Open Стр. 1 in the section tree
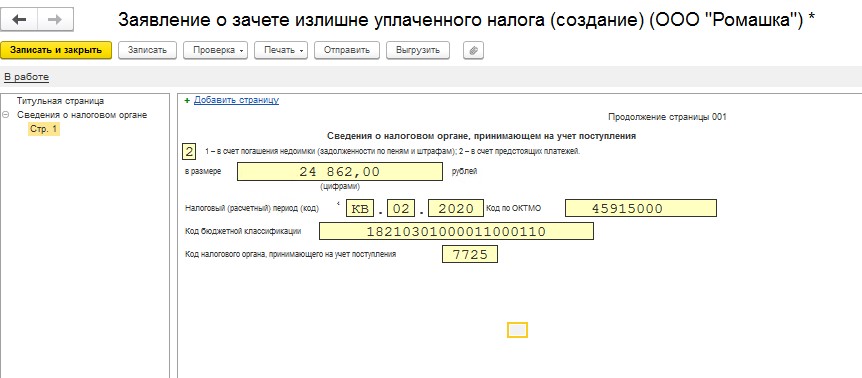 (43, 129)
